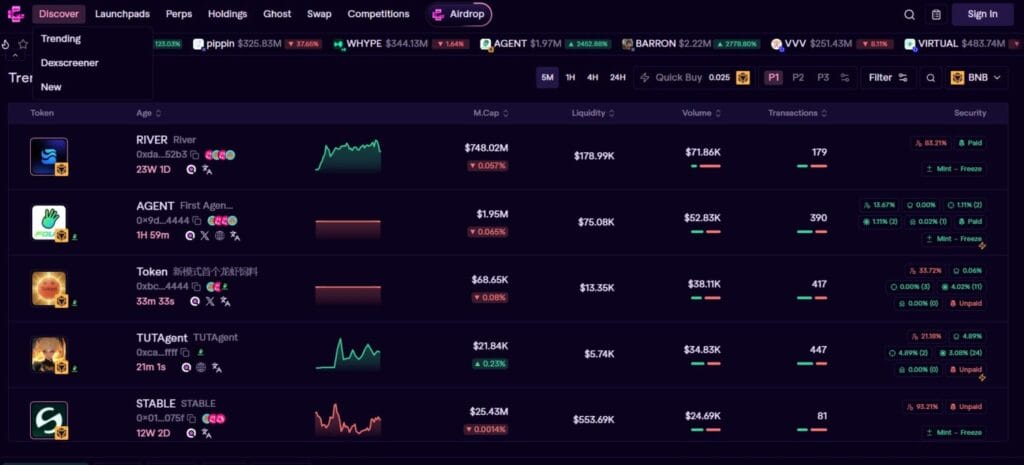The width and height of the screenshot is (1024, 465).
Task: Click the Mint - Freeze badge in RIVER row
Action: coord(954,168)
